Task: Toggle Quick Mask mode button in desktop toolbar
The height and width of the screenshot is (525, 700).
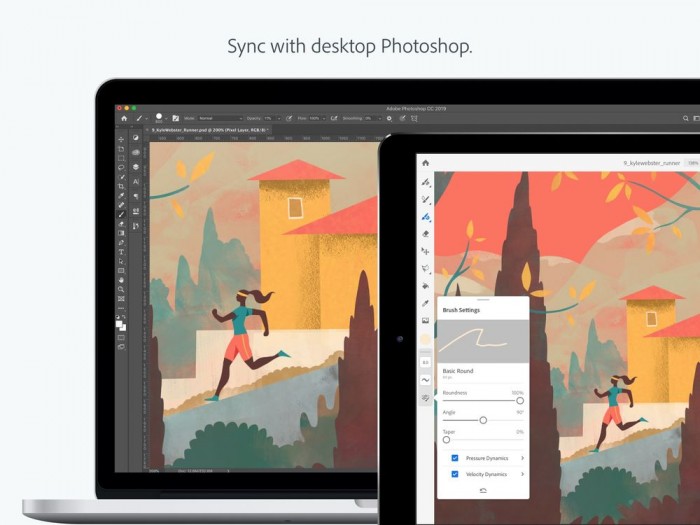Action: (x=121, y=338)
